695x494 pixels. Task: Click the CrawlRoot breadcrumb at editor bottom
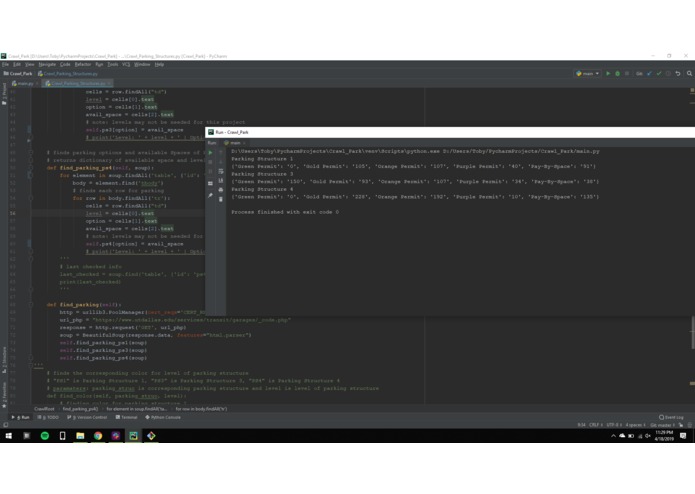pyautogui.click(x=44, y=409)
